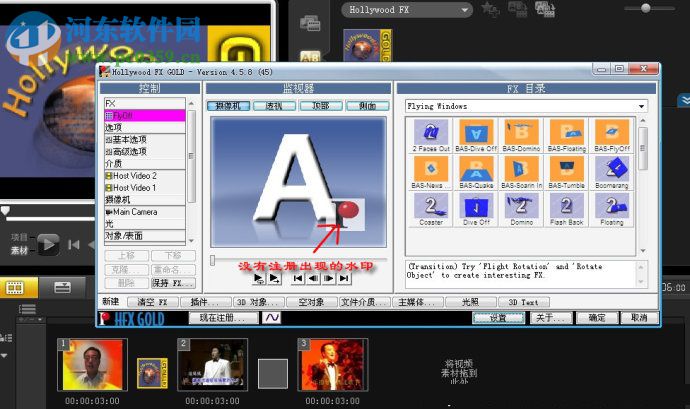Screen dimensions: 690x409
Task: Cancel with the 取消 button
Action: click(639, 317)
